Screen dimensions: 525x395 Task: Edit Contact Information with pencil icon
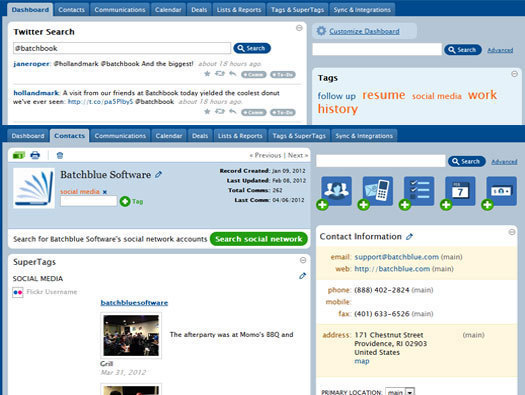tap(409, 237)
